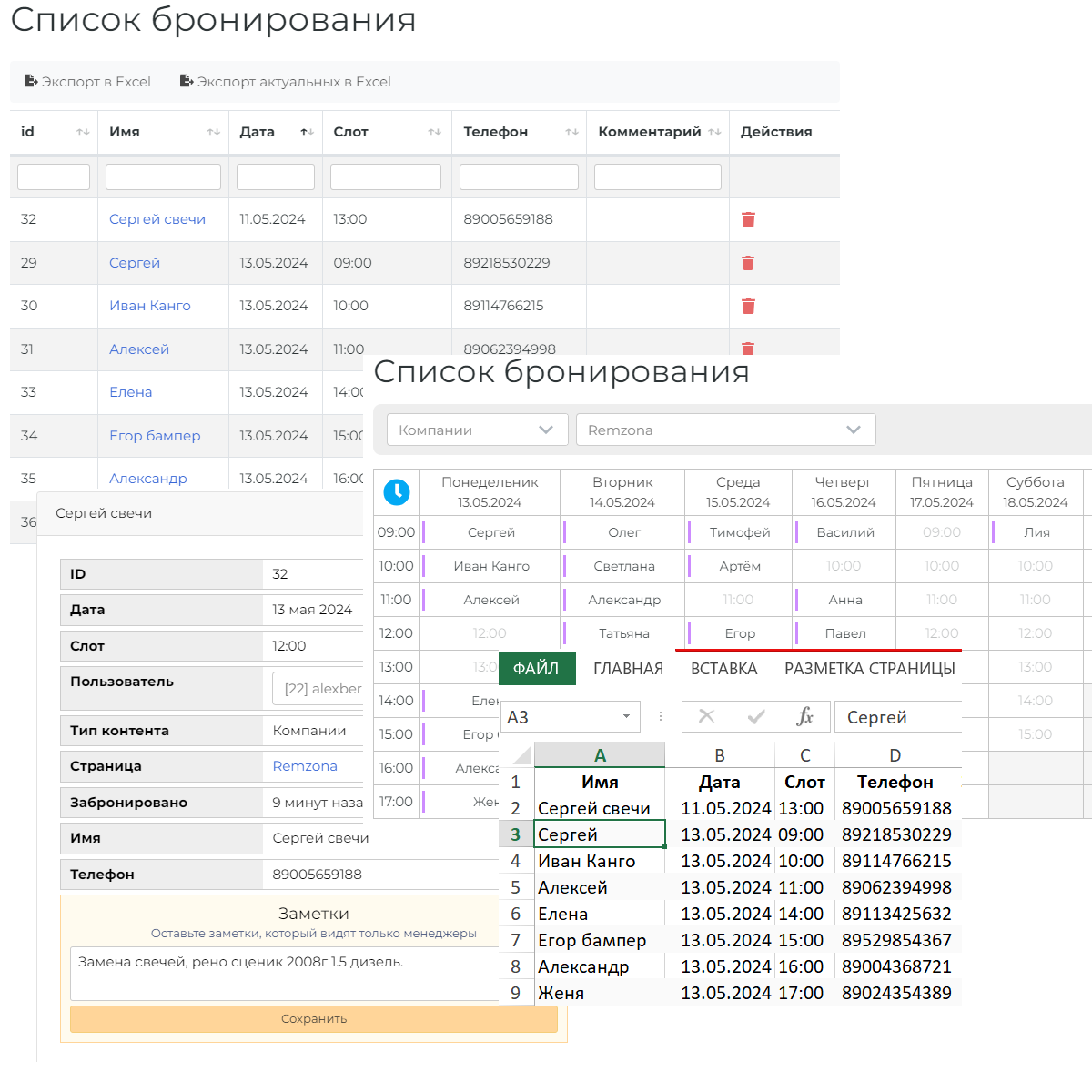Sort by Слот column arrows
Screen dimensions: 1092x1092
435,132
